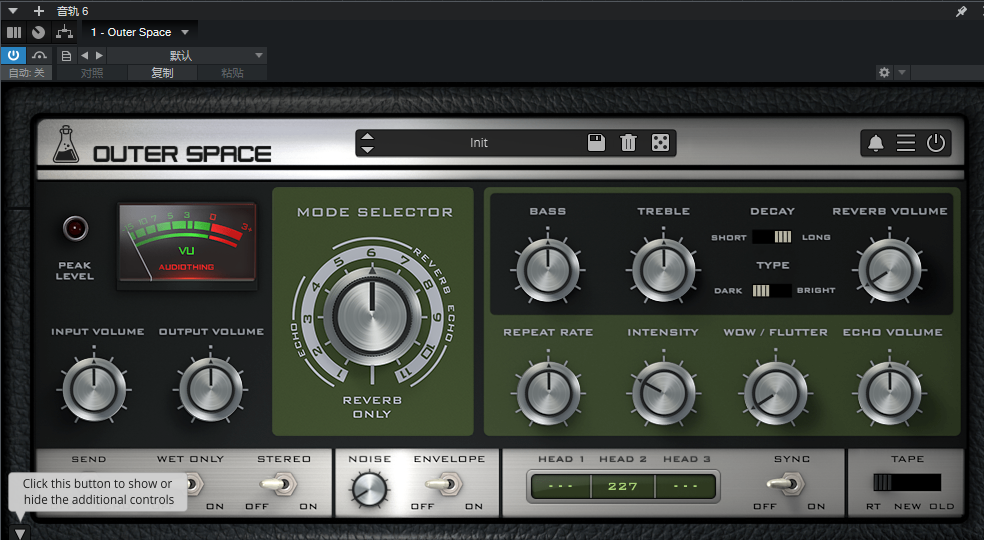
Task: Flip the Type Dark/Bright switch
Action: coord(772,290)
